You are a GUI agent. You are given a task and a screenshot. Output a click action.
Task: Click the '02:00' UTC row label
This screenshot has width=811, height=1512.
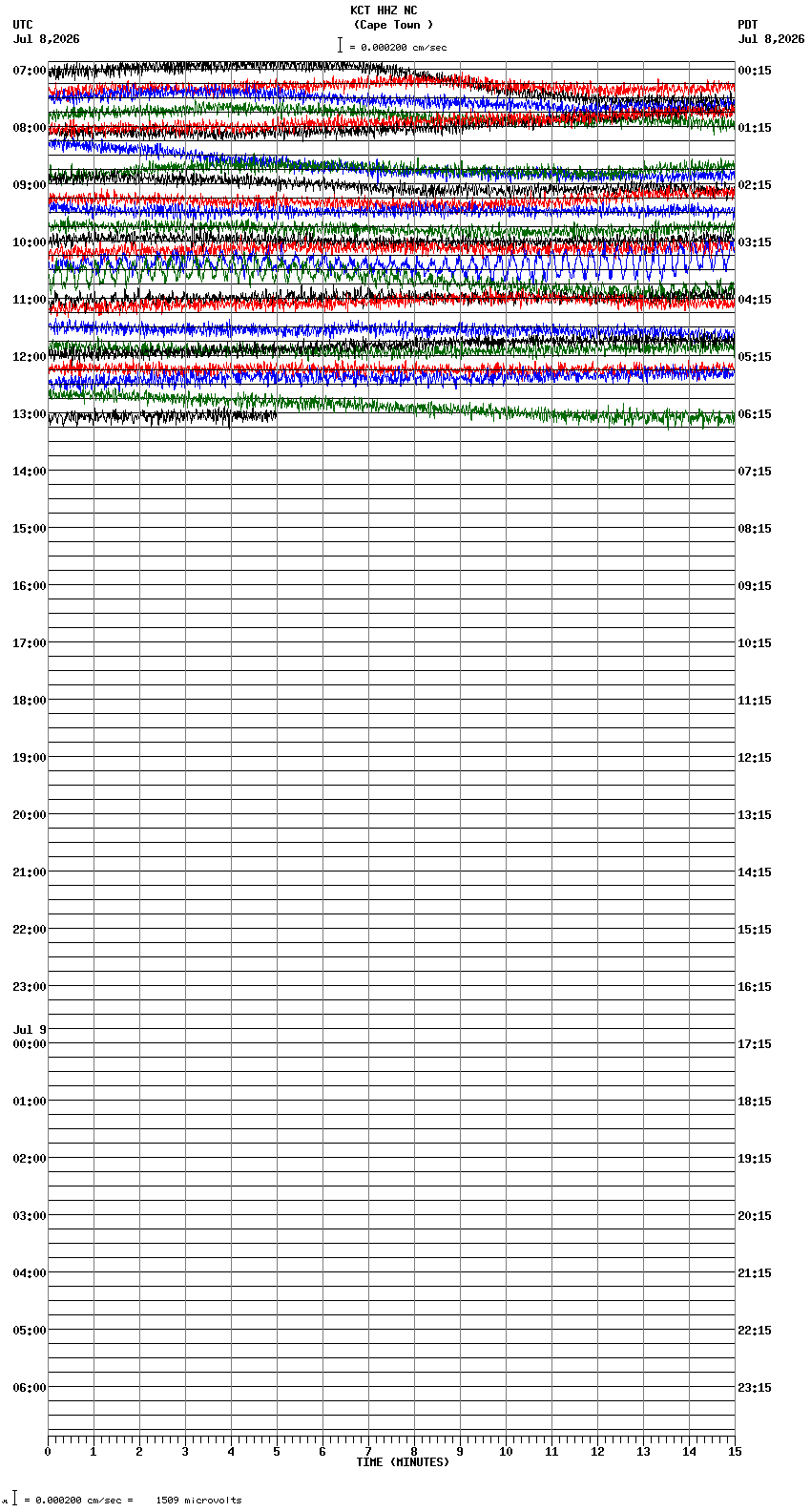tap(30, 1159)
